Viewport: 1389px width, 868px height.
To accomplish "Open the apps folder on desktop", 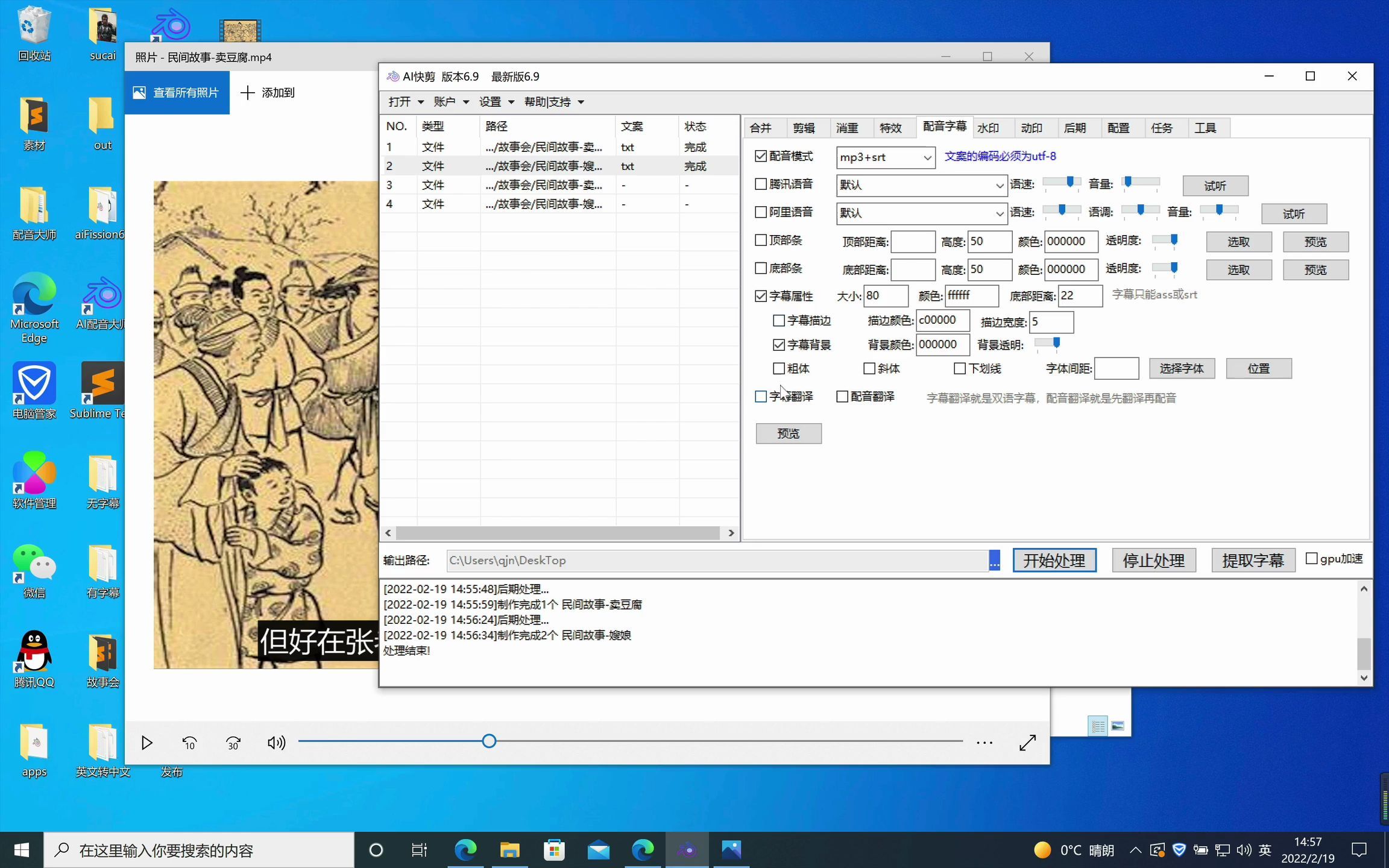I will [x=34, y=749].
